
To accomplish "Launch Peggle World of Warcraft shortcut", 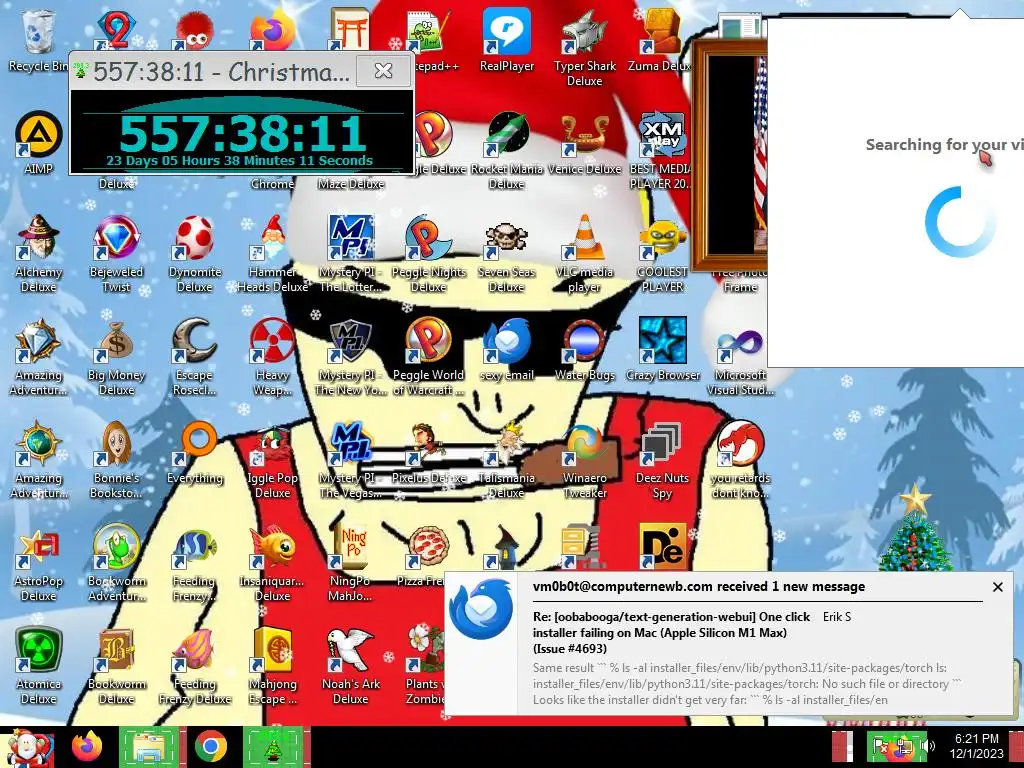I will (x=429, y=357).
